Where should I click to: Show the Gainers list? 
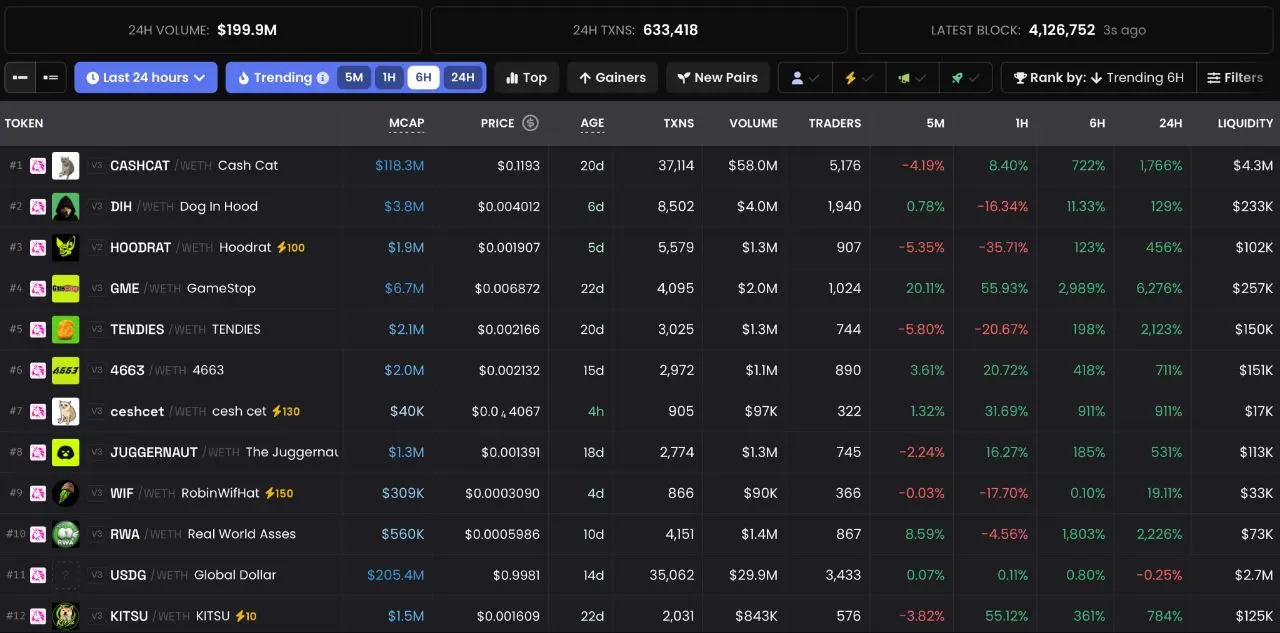612,77
